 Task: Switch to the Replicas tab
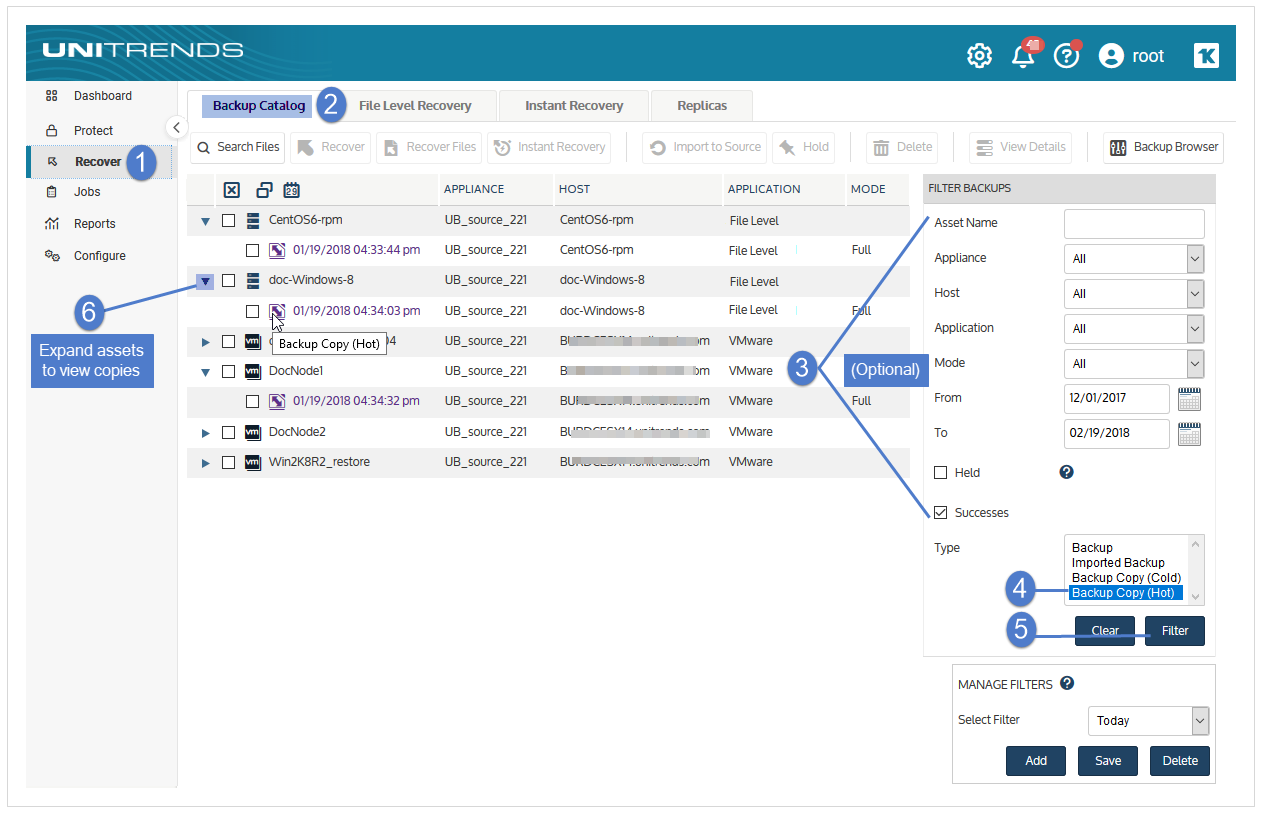point(702,105)
